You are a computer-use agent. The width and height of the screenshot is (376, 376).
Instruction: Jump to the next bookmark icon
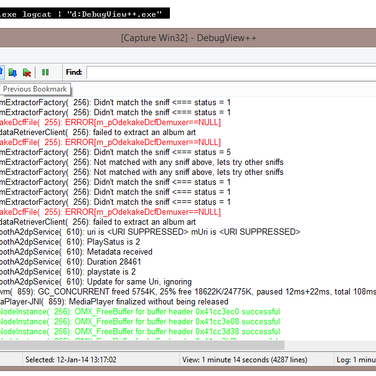coord(12,72)
